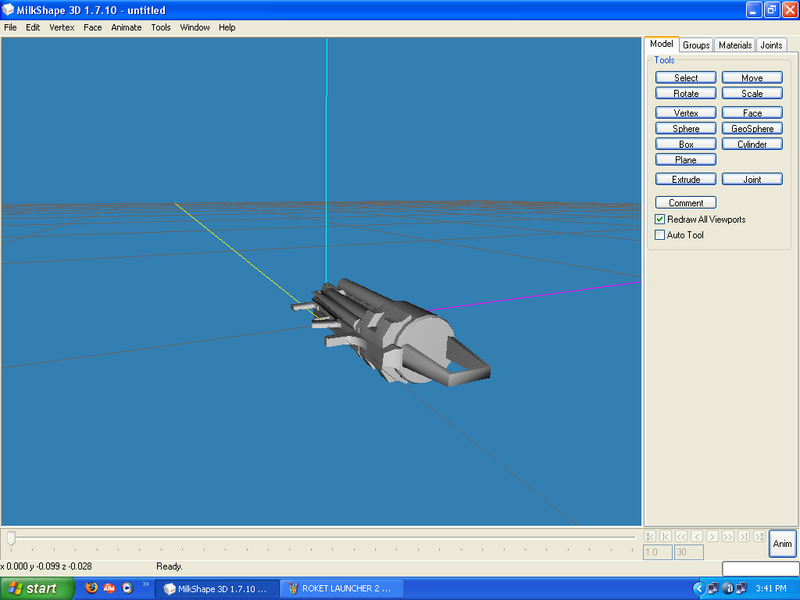Go to last frame playback icon
The height and width of the screenshot is (600, 800).
pyautogui.click(x=744, y=536)
